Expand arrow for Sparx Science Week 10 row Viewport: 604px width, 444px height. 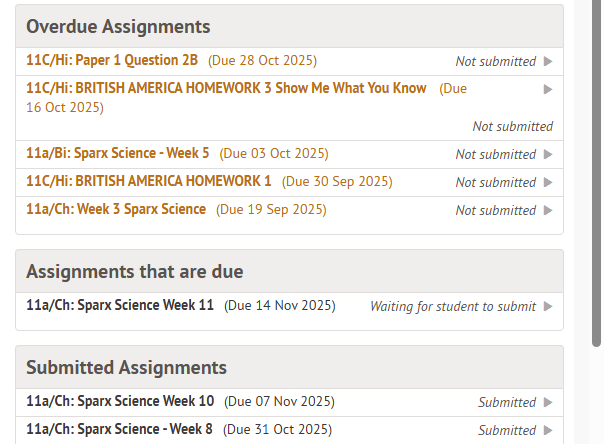548,403
